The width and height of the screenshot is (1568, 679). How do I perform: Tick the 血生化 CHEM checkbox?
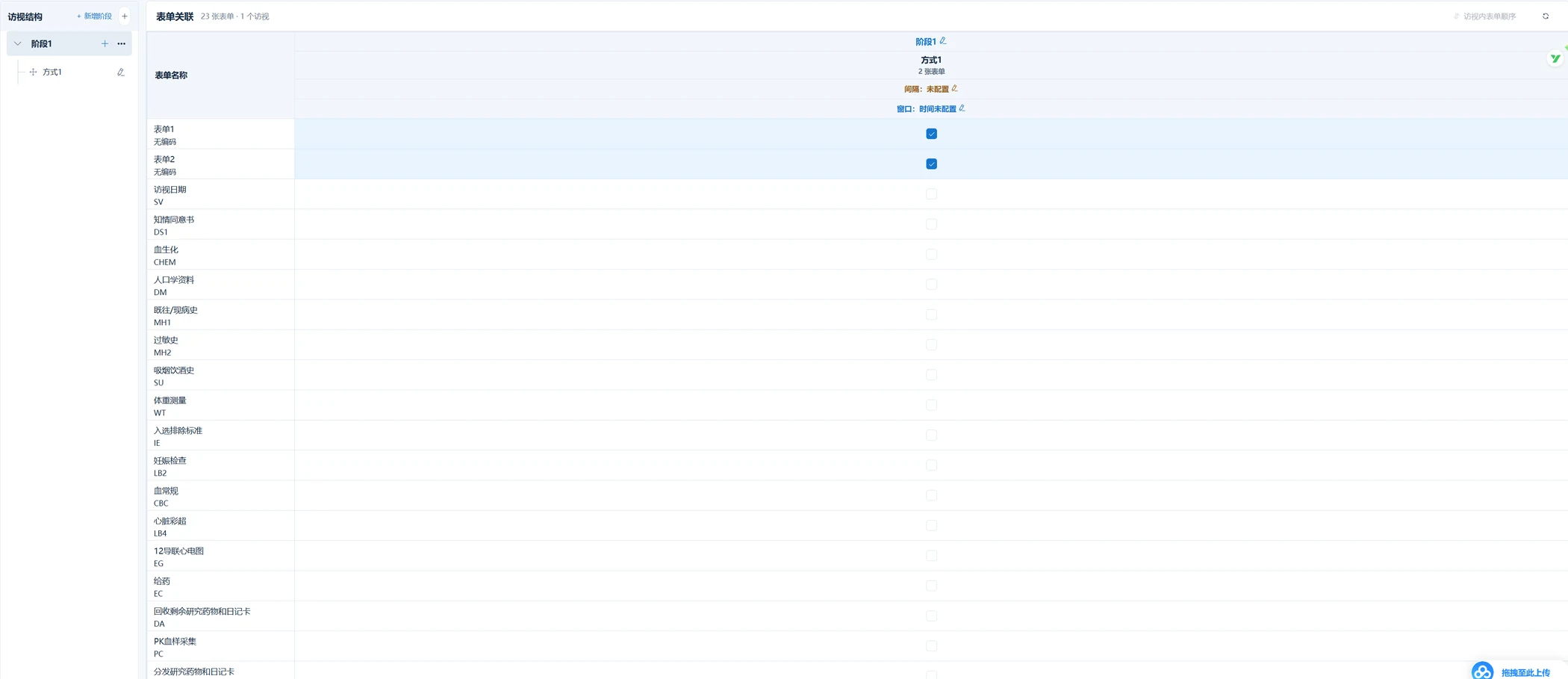931,254
